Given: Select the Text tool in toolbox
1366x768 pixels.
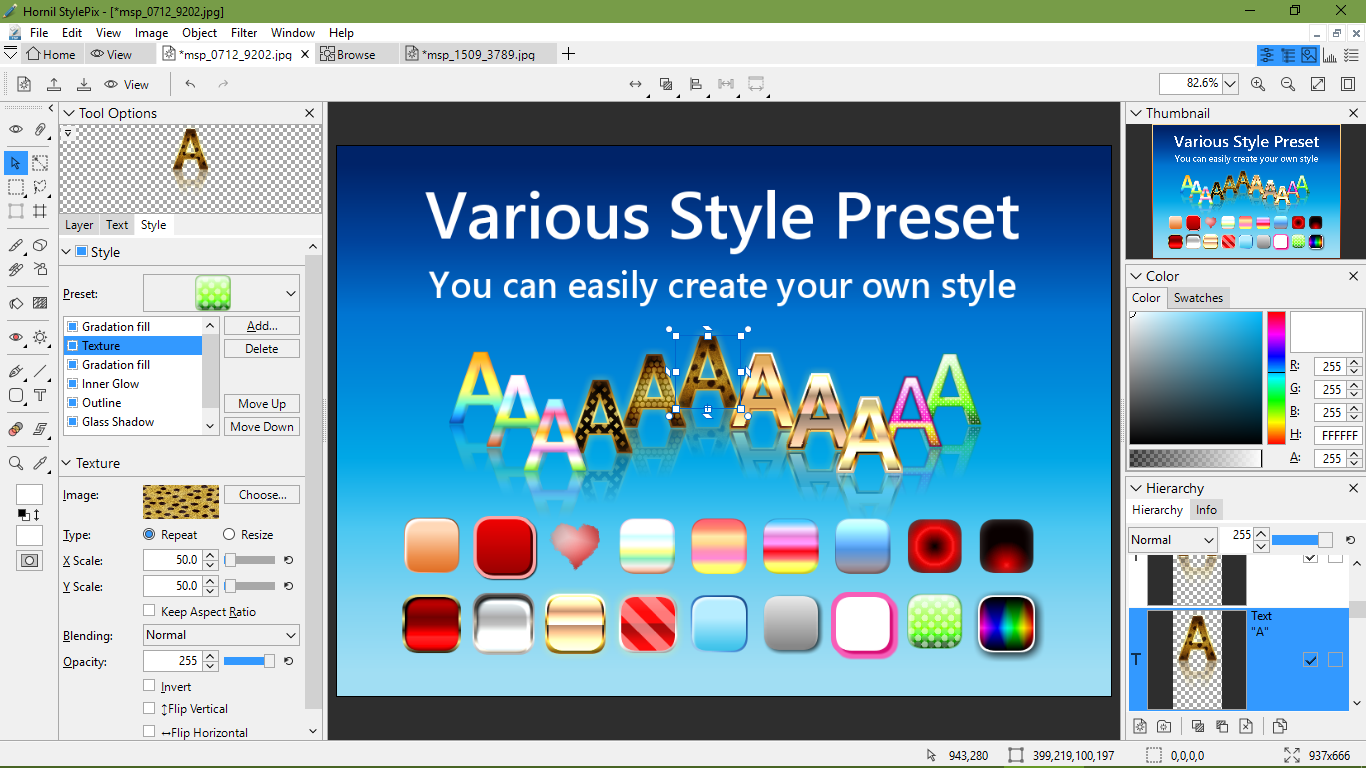Looking at the screenshot, I should point(40,396).
